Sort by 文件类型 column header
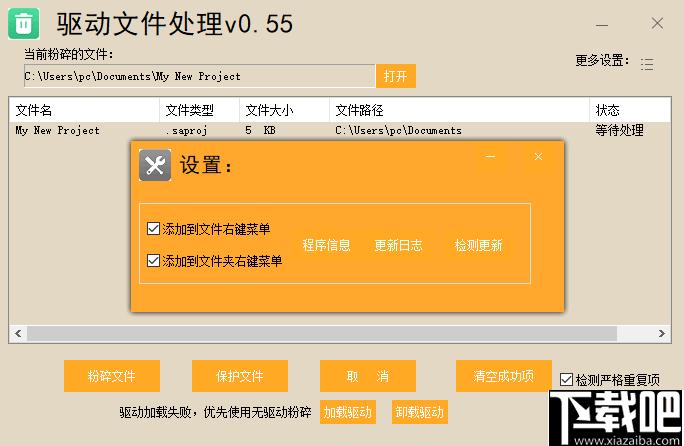The height and width of the screenshot is (446, 684). tap(200, 110)
